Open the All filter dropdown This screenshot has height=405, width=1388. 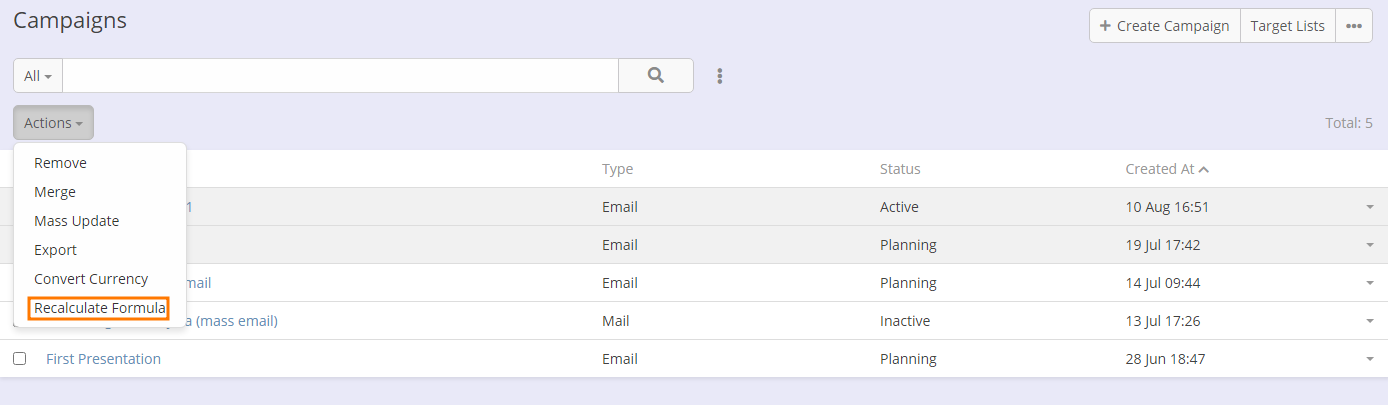click(x=38, y=76)
